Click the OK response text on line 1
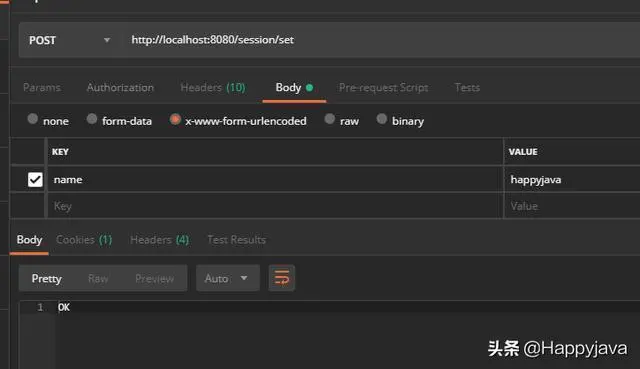640x369 pixels. click(x=64, y=307)
